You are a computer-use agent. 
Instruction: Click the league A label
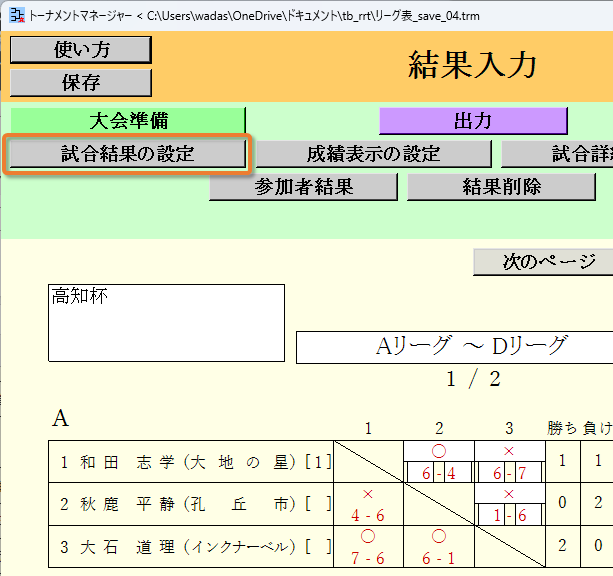(61, 418)
